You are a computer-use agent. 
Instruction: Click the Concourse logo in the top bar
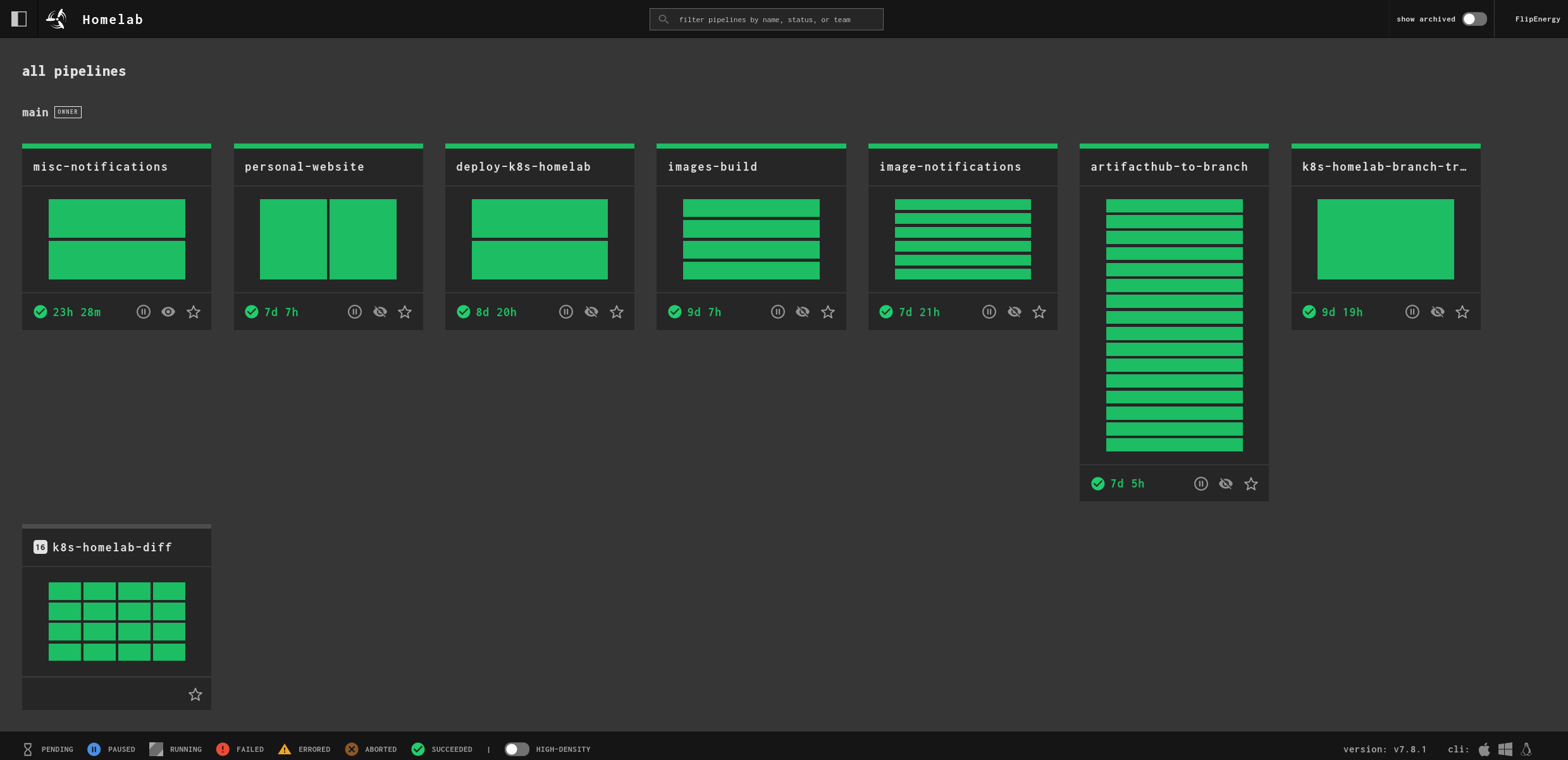[56, 19]
